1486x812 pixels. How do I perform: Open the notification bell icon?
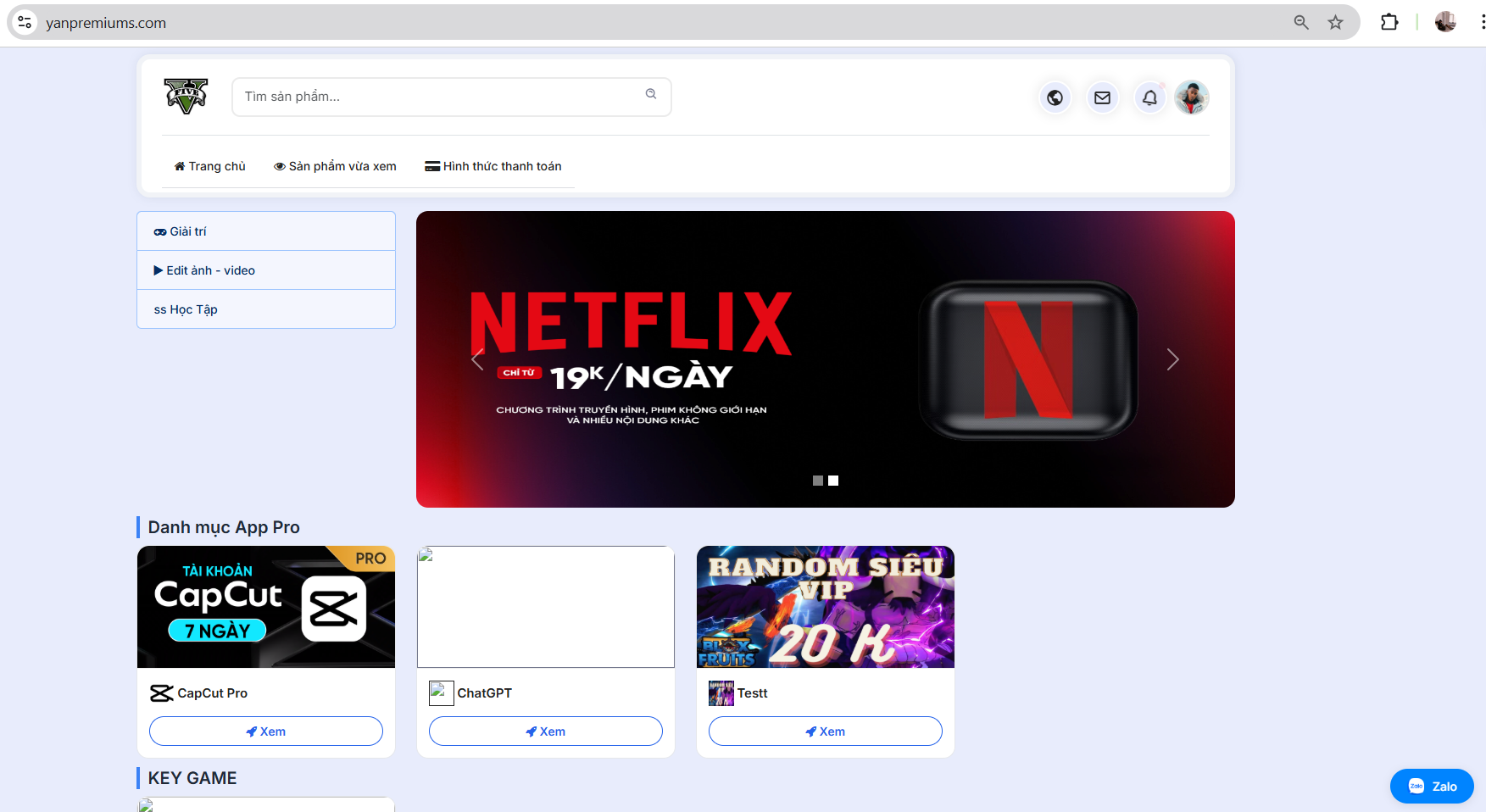[1149, 97]
